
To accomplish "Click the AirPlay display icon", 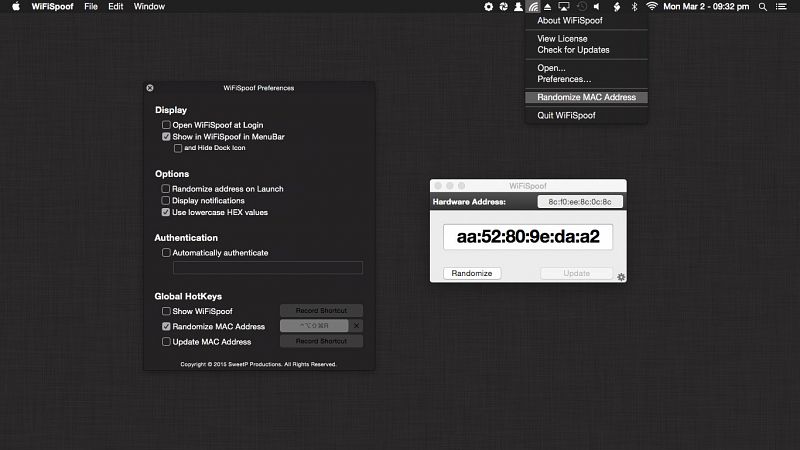I will pyautogui.click(x=563, y=6).
